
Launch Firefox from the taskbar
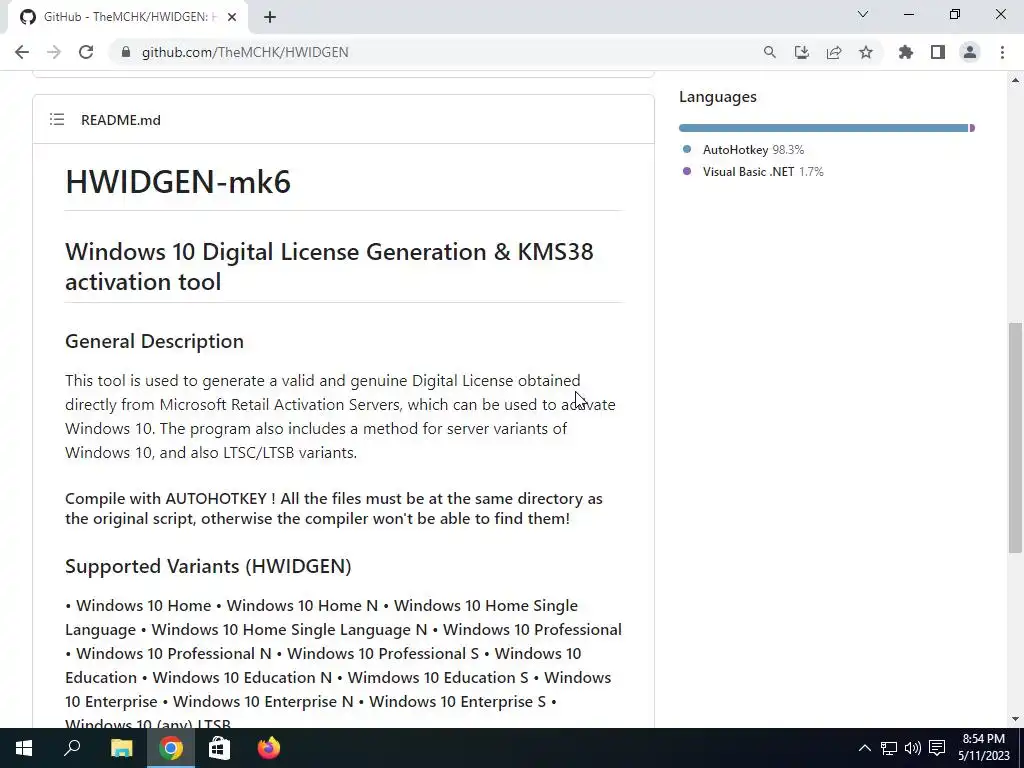coord(268,748)
